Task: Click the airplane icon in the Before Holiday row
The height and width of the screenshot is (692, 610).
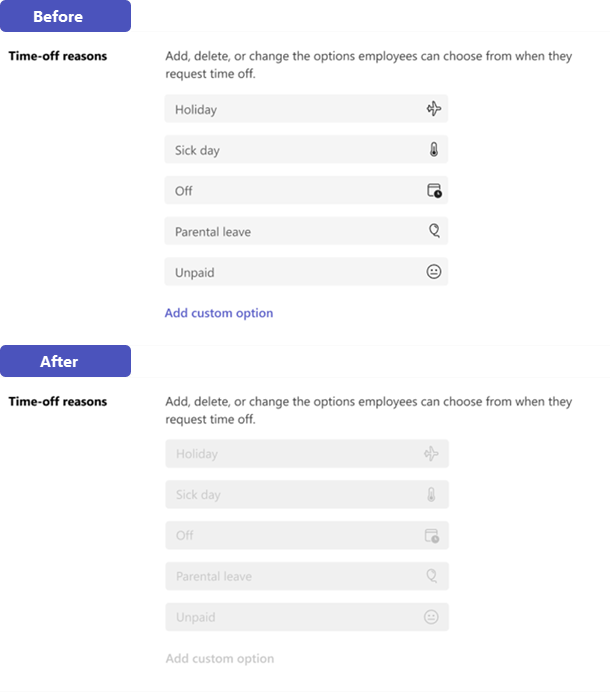Action: click(433, 109)
